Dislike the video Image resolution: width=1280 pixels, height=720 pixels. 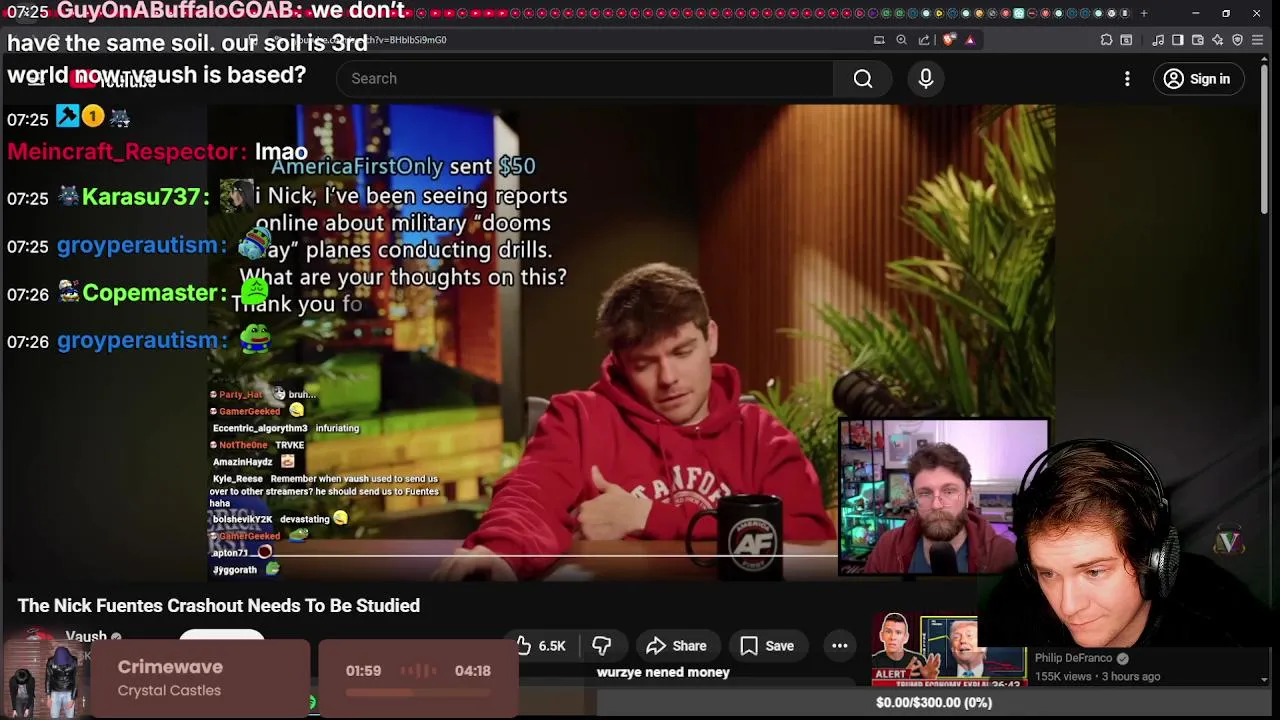(x=602, y=646)
